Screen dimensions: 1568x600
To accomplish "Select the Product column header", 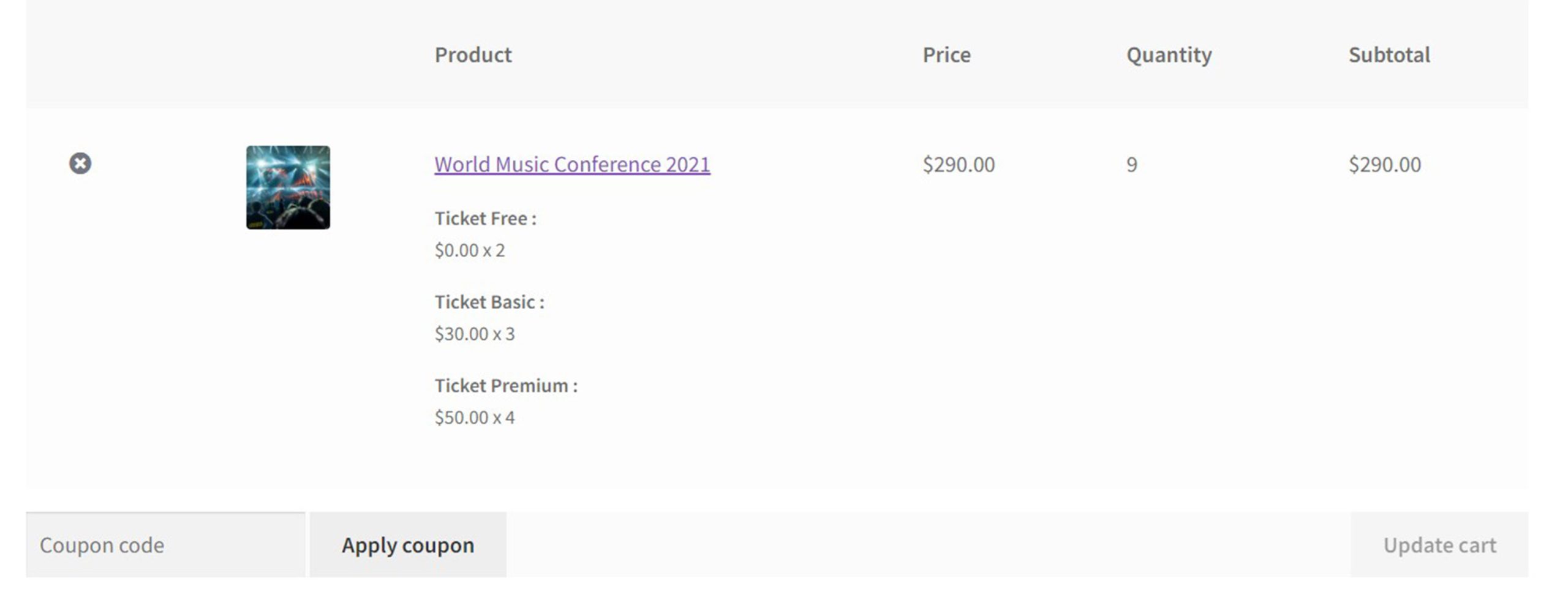I will pos(473,54).
